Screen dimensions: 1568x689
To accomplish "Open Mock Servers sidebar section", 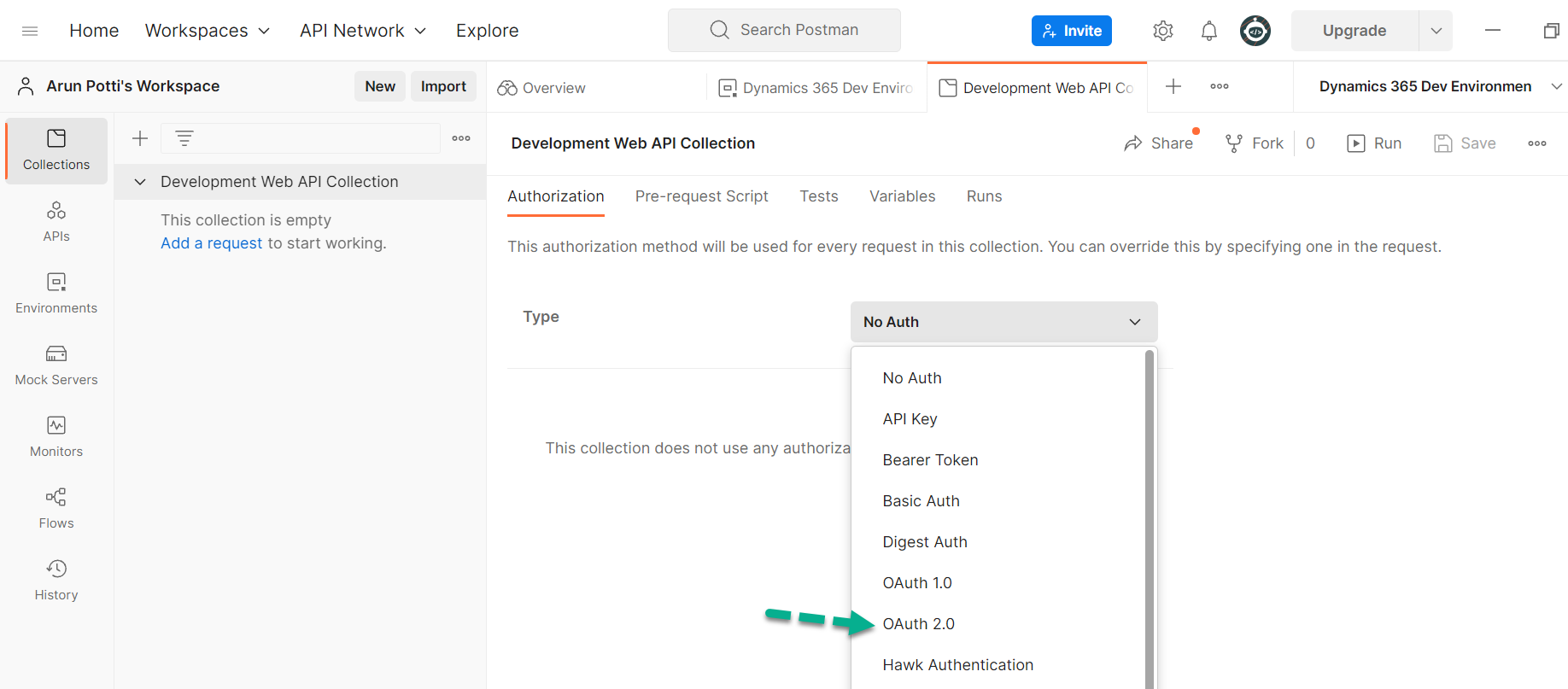I will 56,365.
